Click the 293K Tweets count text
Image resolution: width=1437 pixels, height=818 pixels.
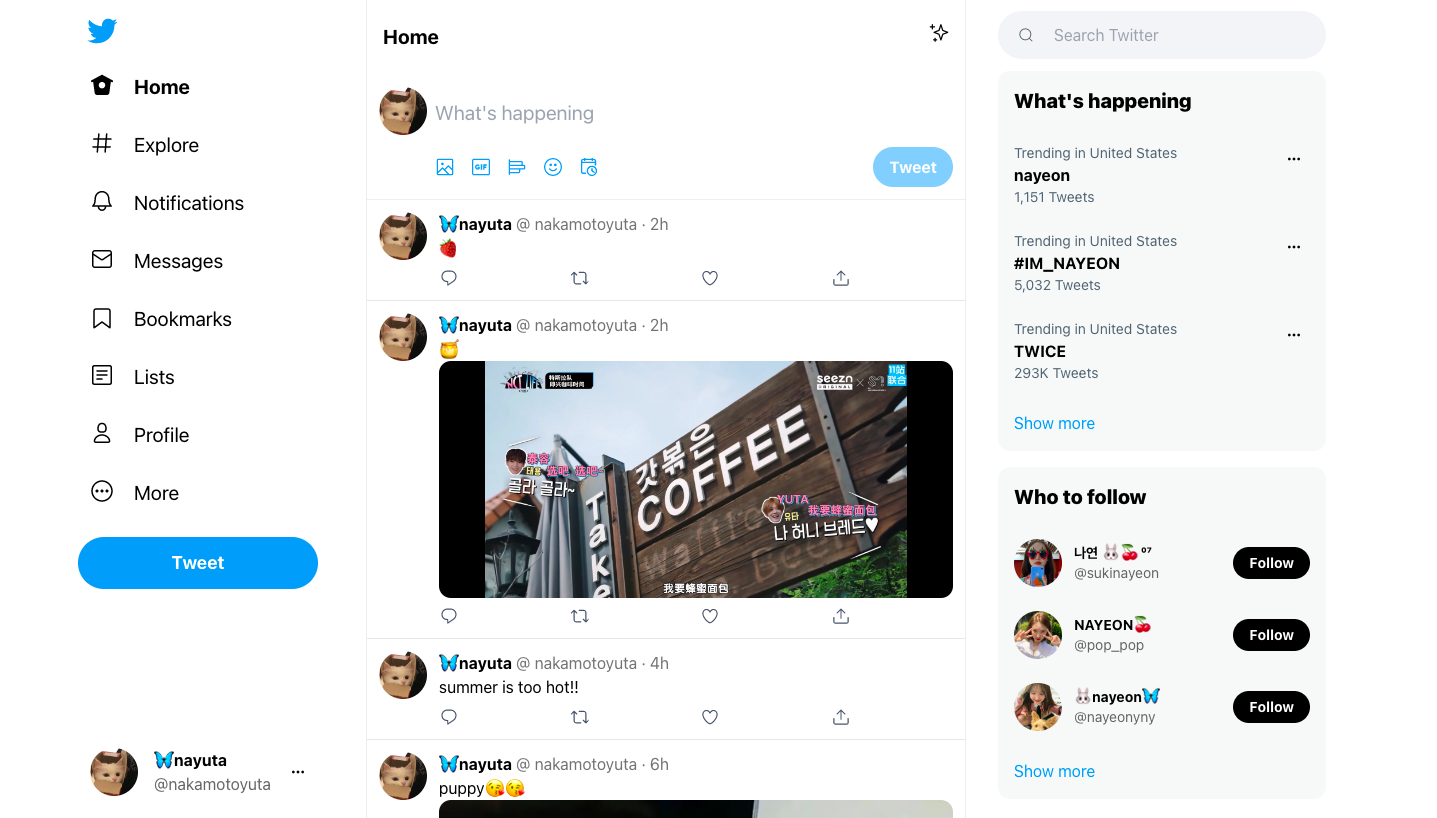pos(1056,373)
